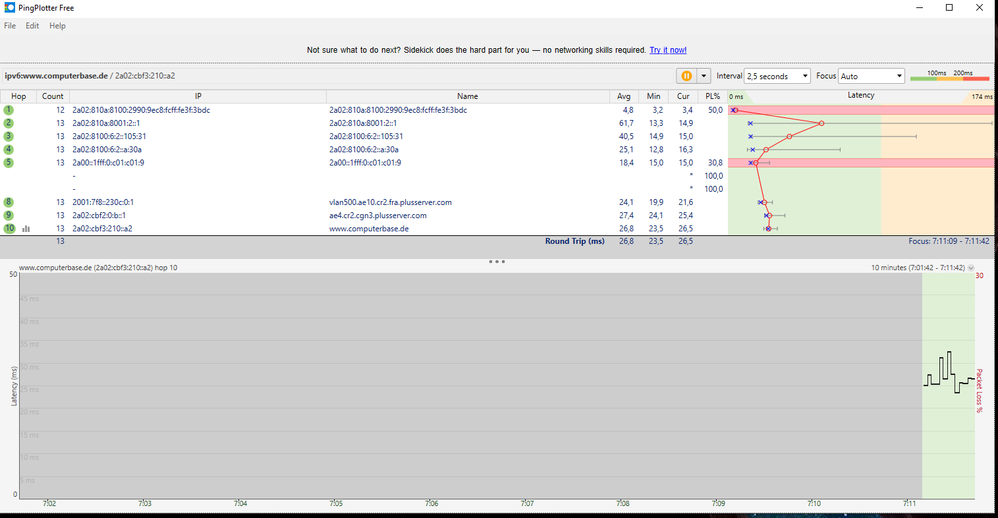The height and width of the screenshot is (518, 998).
Task: Click the 100ms 200ms latency color scale
Action: coord(950,76)
